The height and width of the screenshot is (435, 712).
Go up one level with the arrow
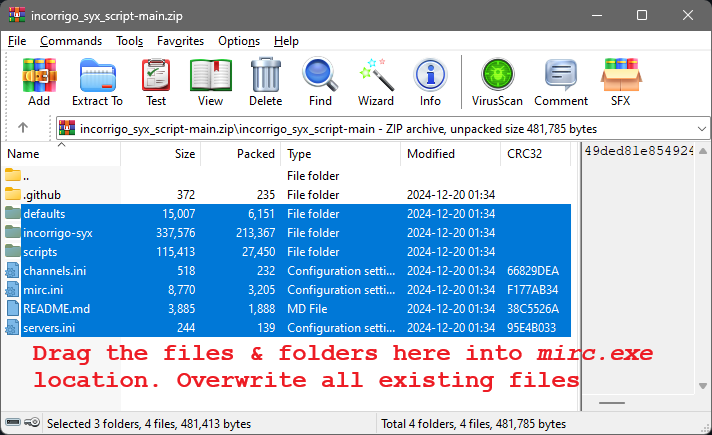click(23, 128)
